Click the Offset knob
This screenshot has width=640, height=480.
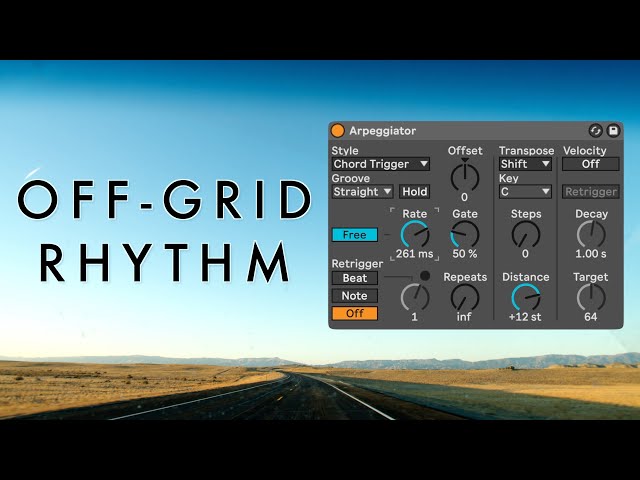pos(464,177)
